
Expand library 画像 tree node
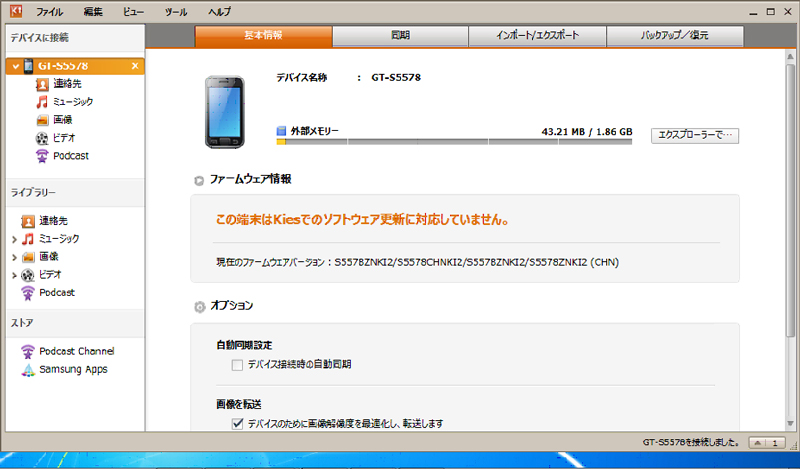[x=14, y=257]
